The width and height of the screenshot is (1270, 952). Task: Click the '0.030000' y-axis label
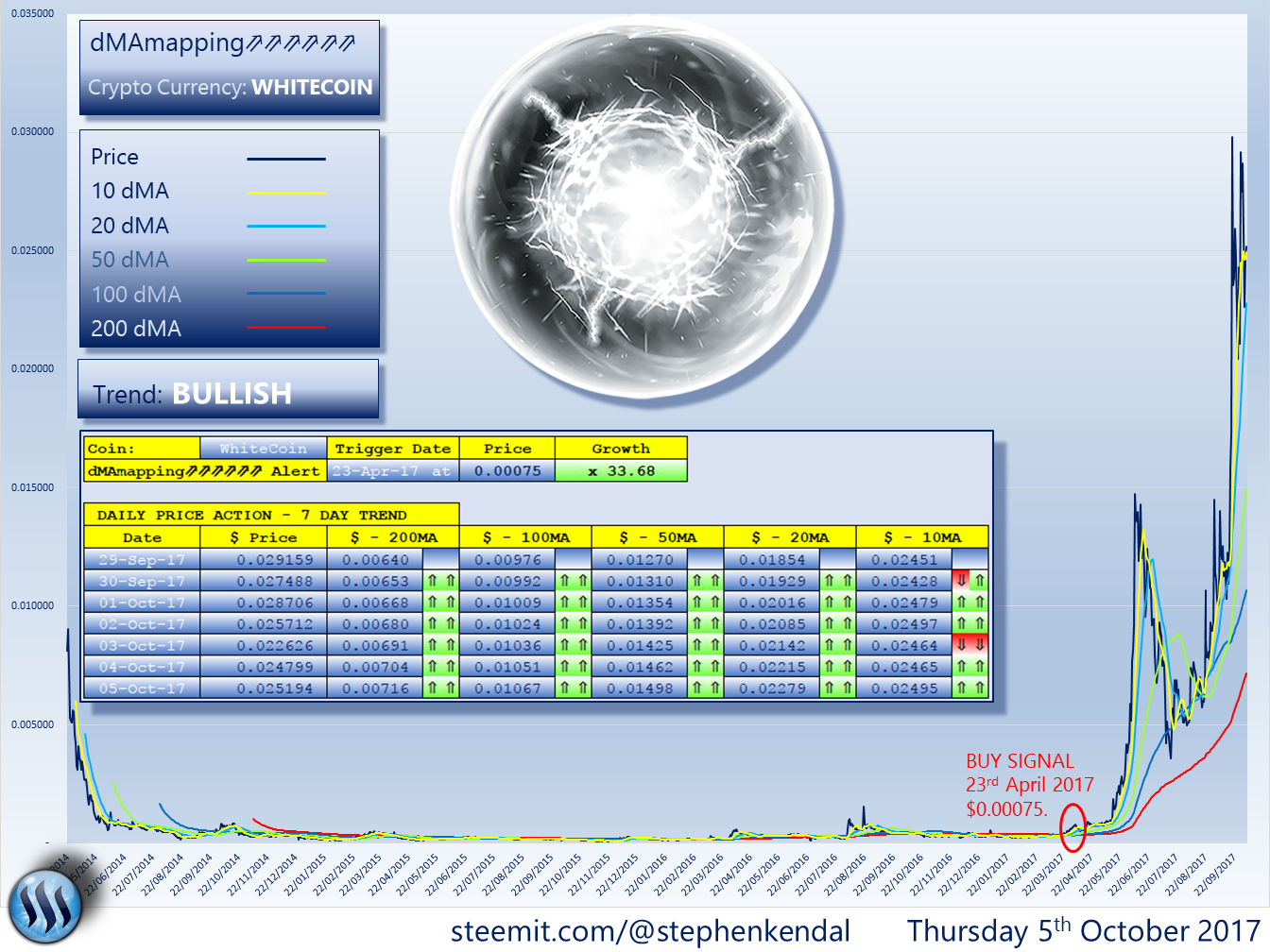tap(32, 132)
